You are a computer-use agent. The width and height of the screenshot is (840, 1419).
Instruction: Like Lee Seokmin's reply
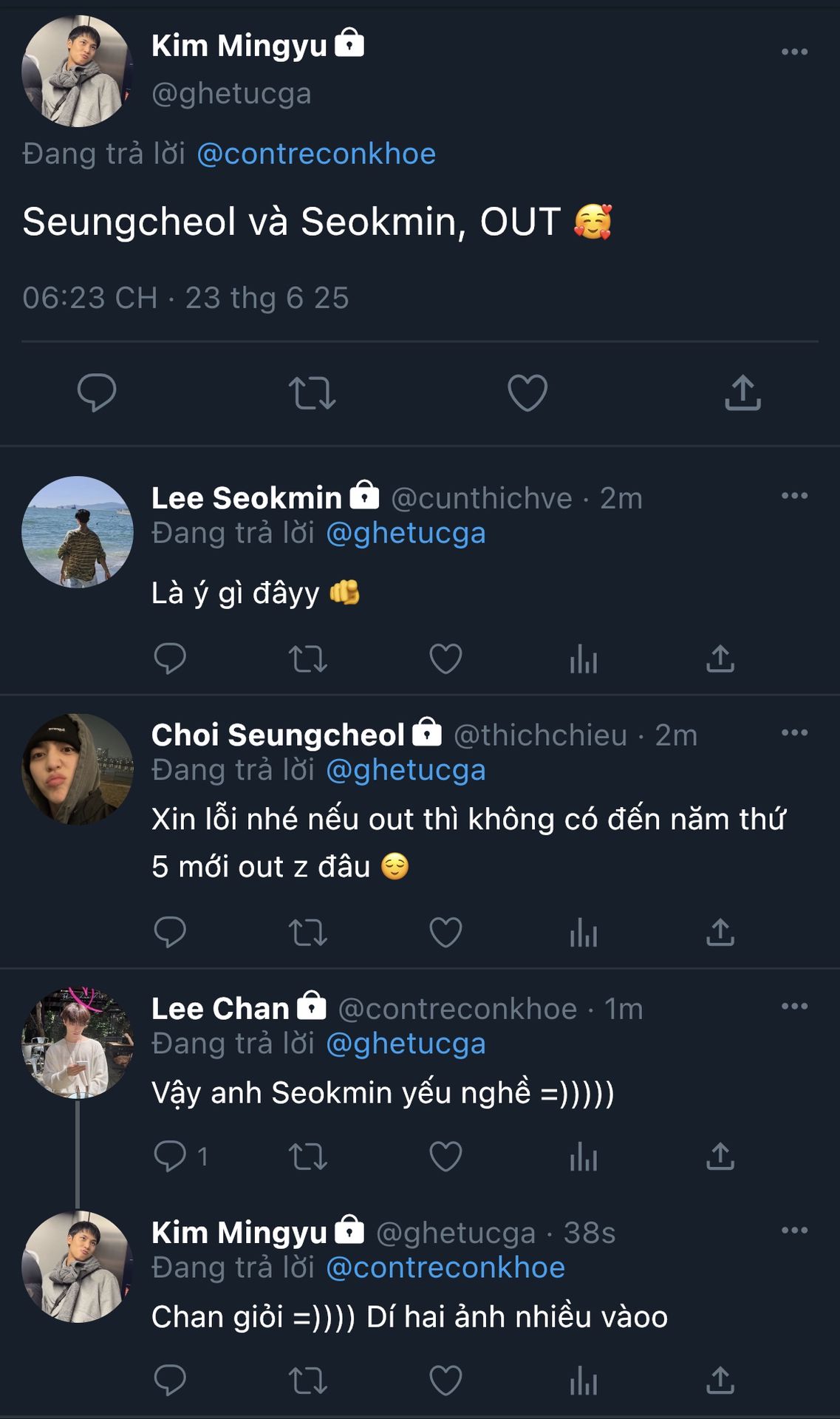[445, 659]
